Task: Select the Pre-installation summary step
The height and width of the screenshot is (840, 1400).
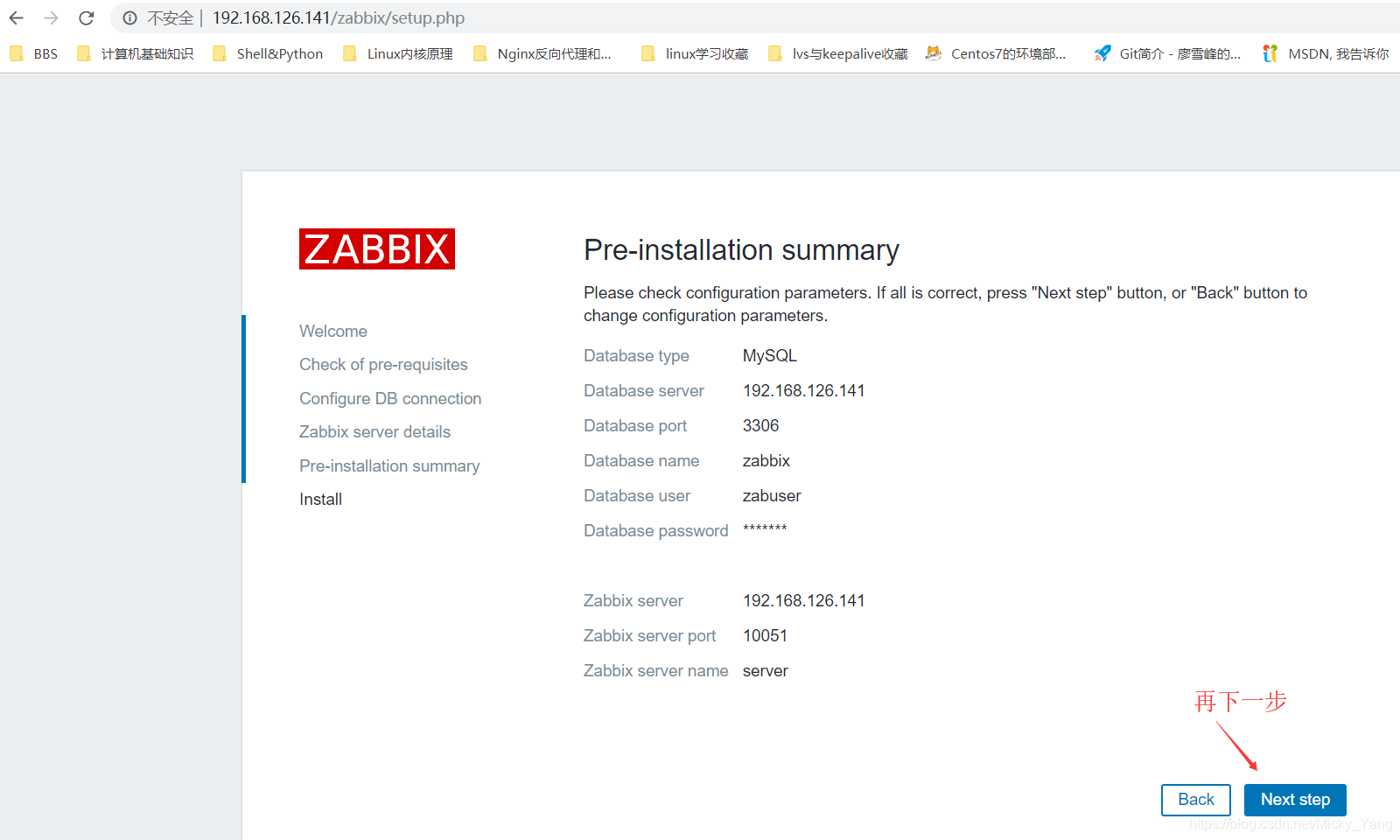Action: [x=389, y=466]
